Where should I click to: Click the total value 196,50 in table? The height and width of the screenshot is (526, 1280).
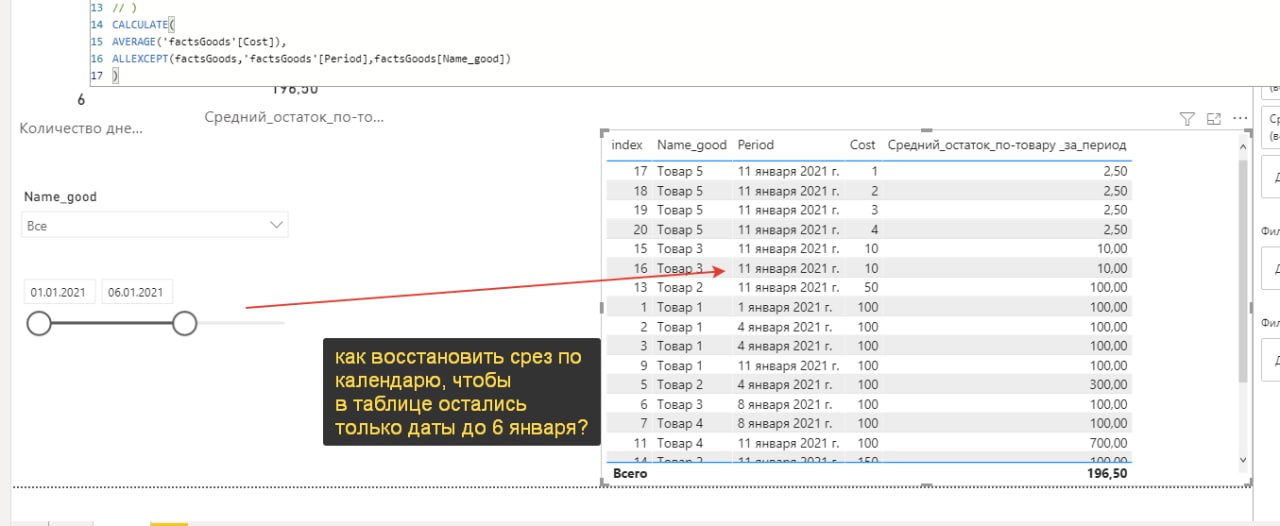click(1108, 473)
